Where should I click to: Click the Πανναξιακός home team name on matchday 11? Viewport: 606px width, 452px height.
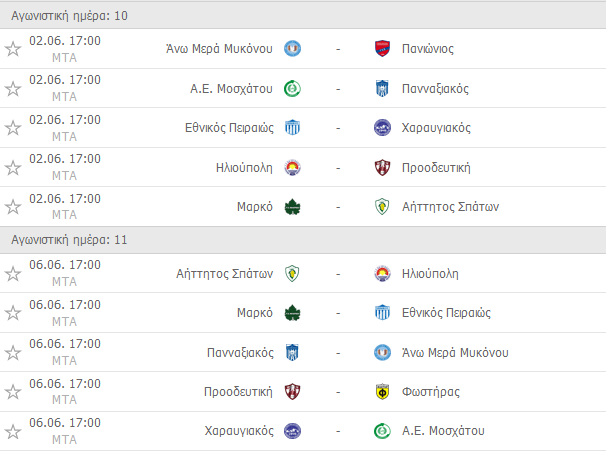pos(238,352)
